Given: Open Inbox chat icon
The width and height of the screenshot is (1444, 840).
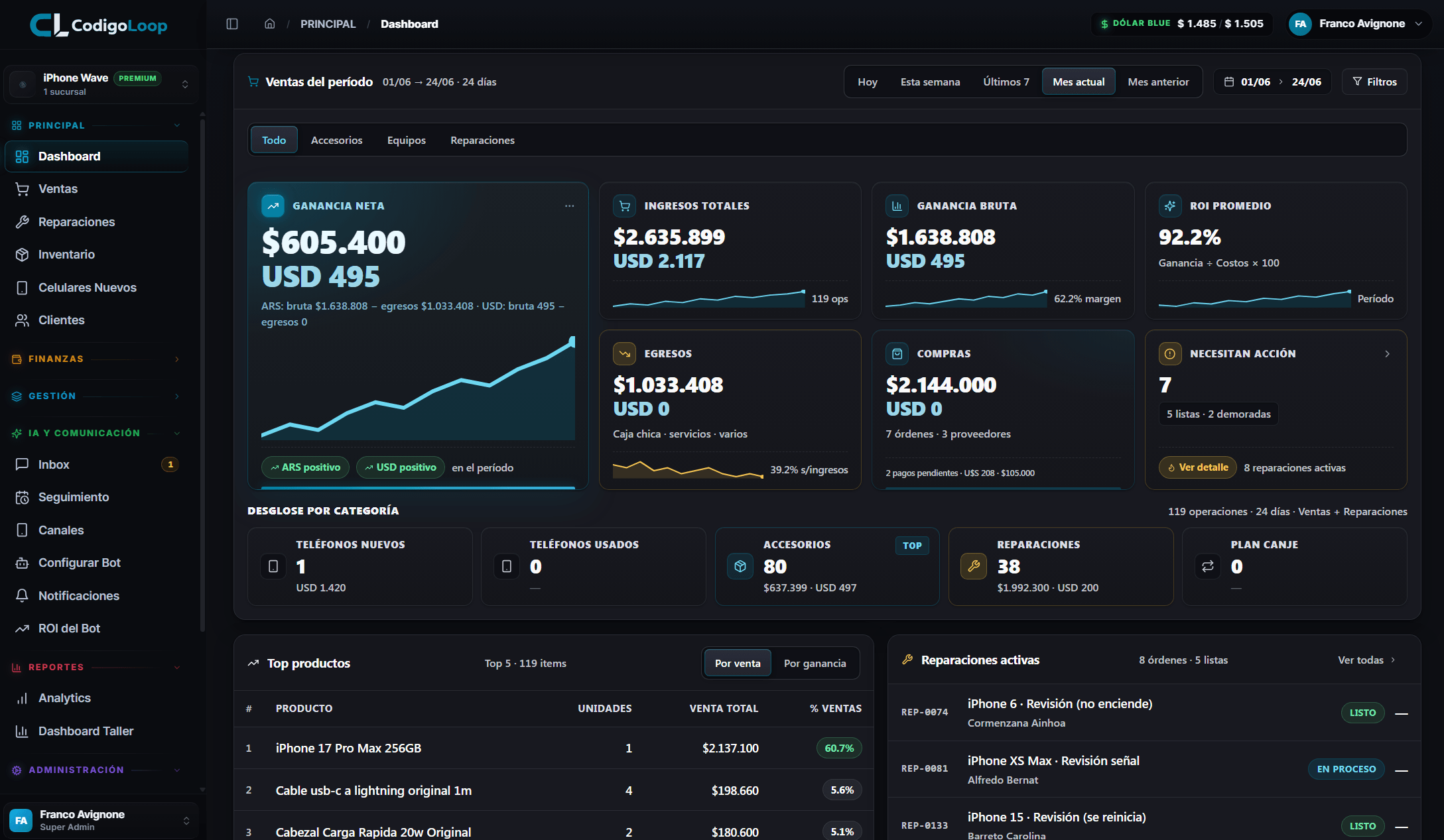Looking at the screenshot, I should point(22,464).
